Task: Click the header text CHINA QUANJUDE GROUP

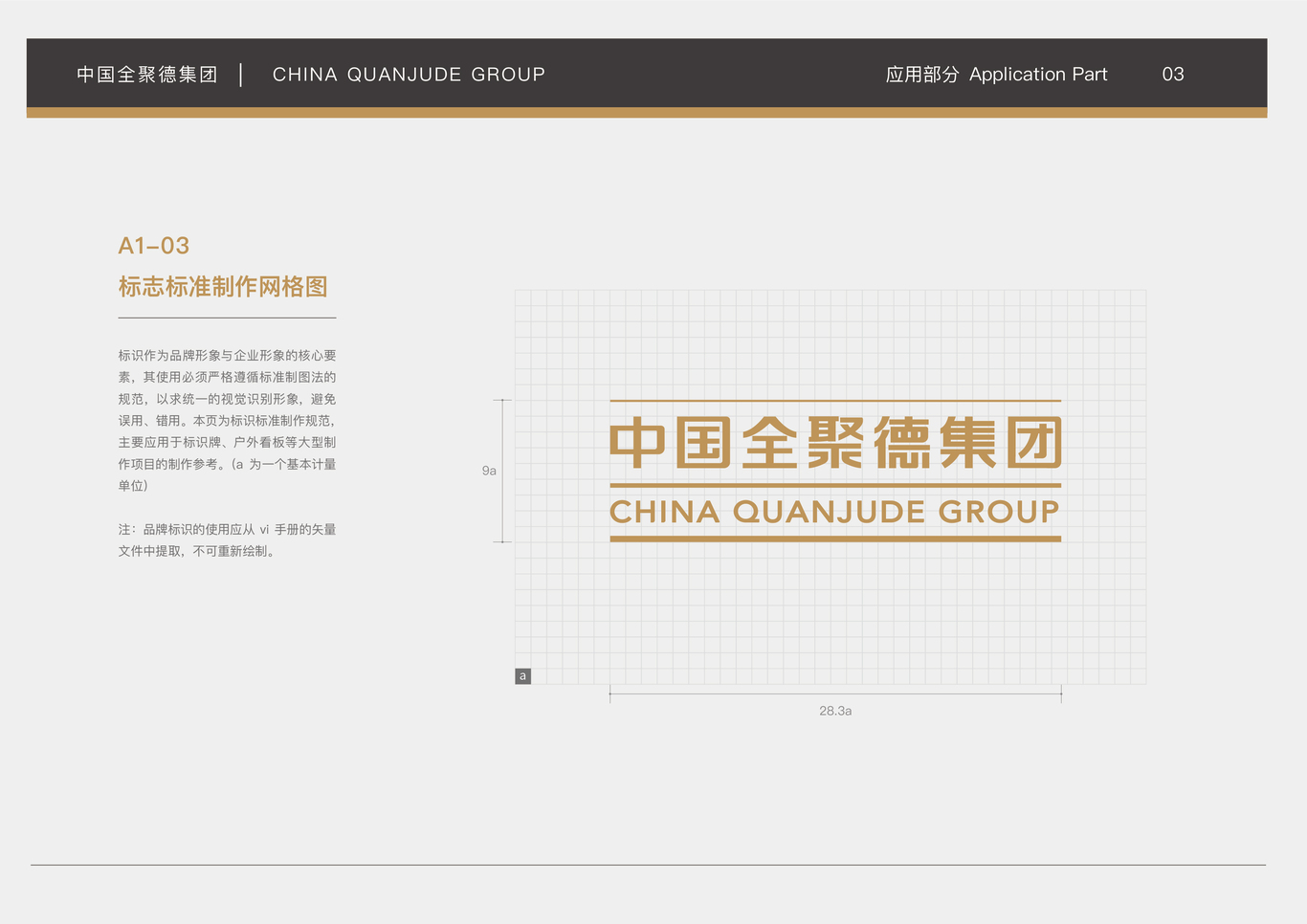Action: pyautogui.click(x=409, y=75)
